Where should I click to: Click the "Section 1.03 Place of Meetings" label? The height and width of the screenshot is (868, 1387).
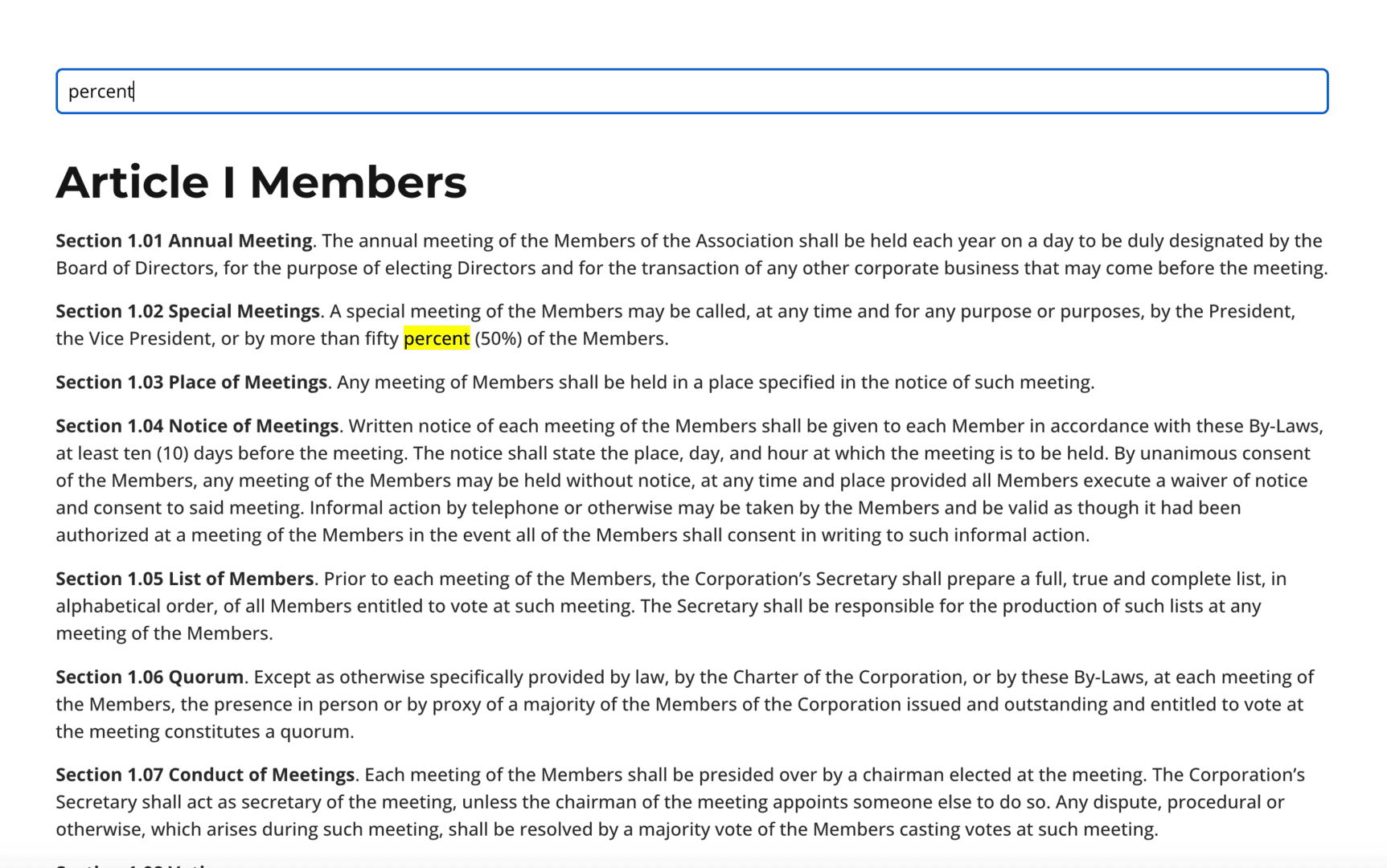(191, 382)
